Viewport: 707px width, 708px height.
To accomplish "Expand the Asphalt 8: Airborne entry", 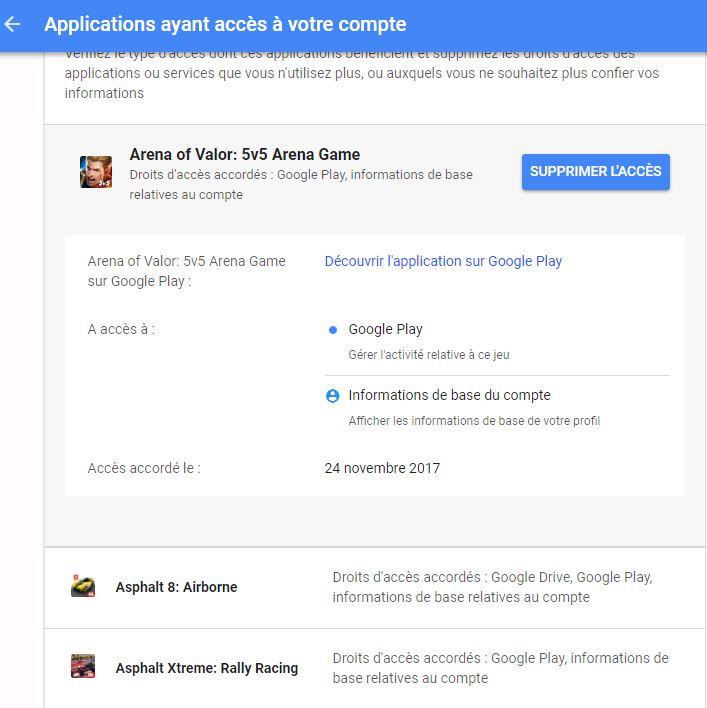I will point(176,587).
